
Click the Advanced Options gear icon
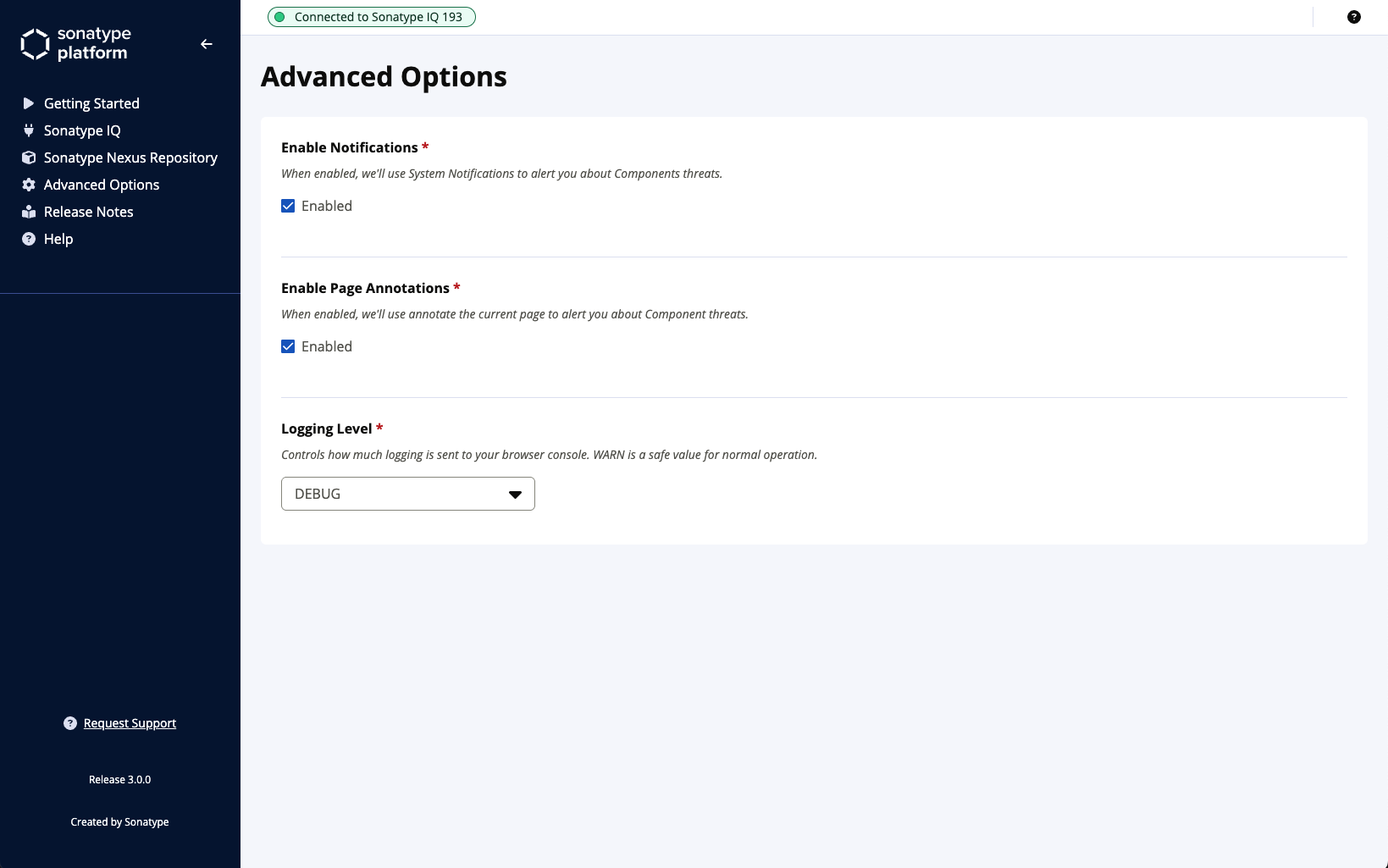tap(28, 185)
